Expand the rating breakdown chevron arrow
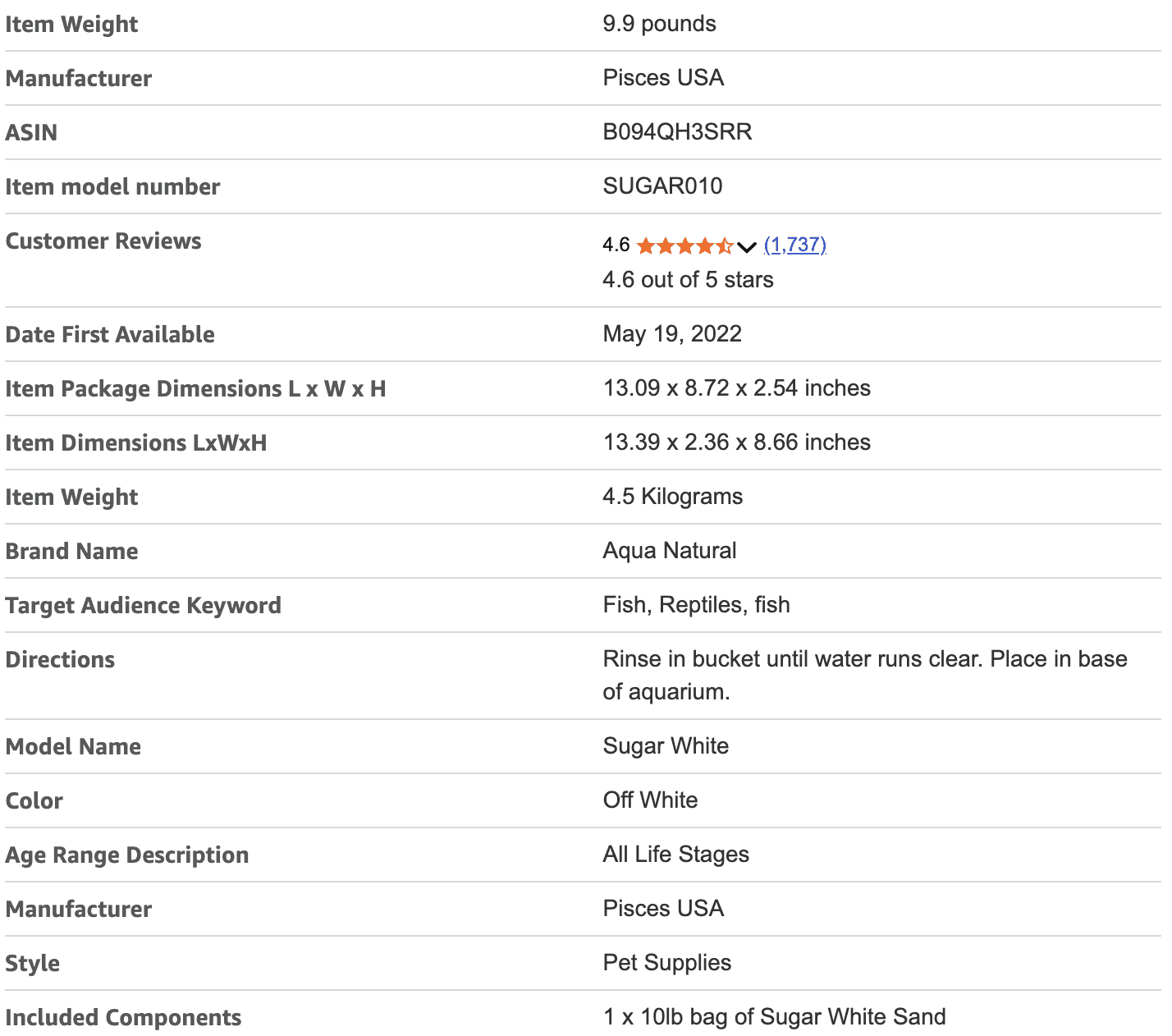The width and height of the screenshot is (1172, 1036). click(746, 246)
